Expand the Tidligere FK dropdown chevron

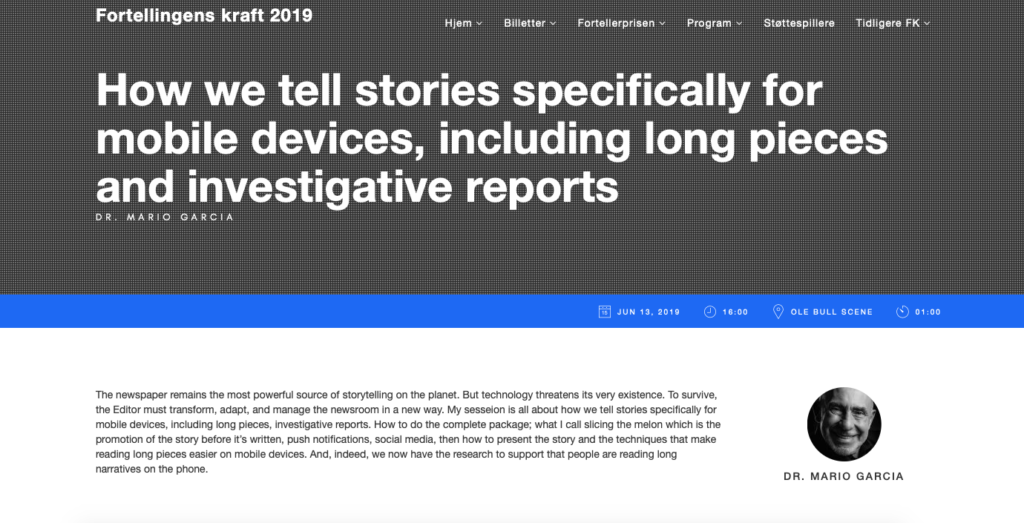[x=927, y=24]
